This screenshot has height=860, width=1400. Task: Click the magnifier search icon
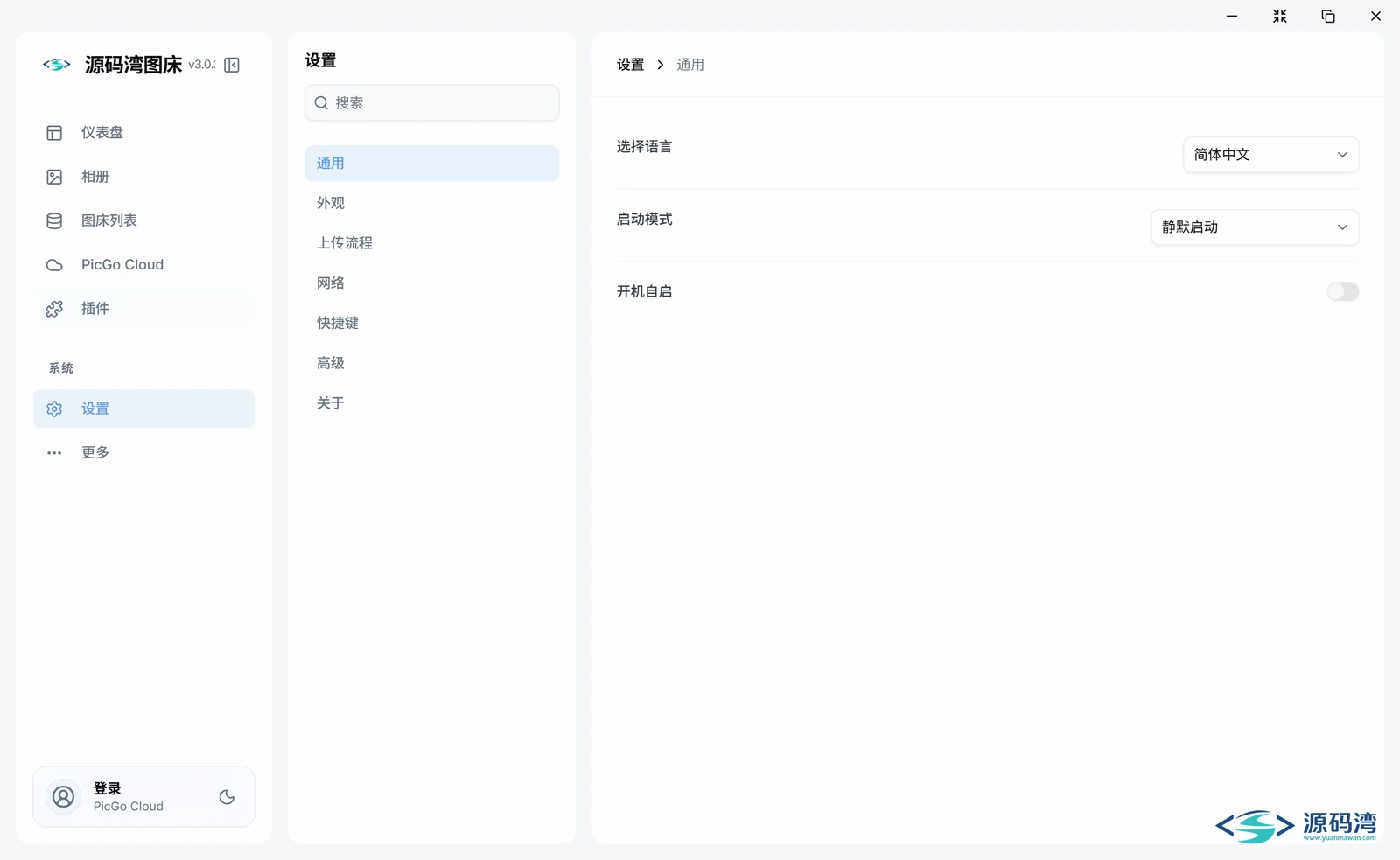pyautogui.click(x=321, y=103)
